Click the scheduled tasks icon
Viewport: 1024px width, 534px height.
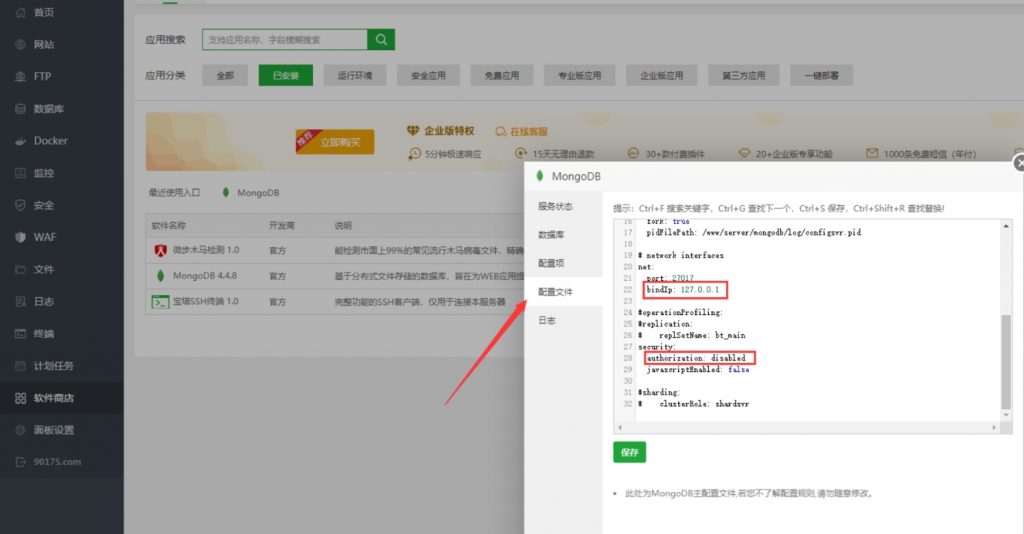pyautogui.click(x=20, y=366)
